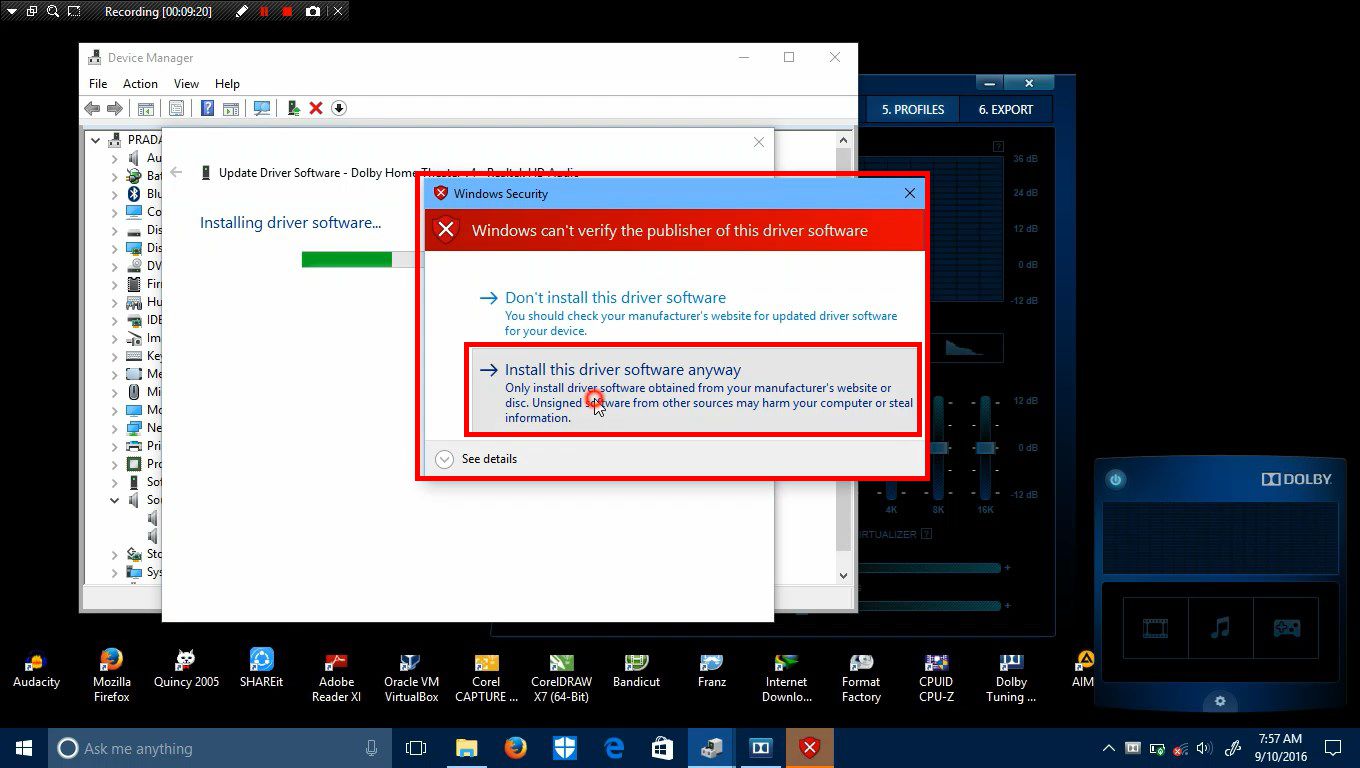
Task: Expand the Audio inputs tree node
Action: coord(114,158)
